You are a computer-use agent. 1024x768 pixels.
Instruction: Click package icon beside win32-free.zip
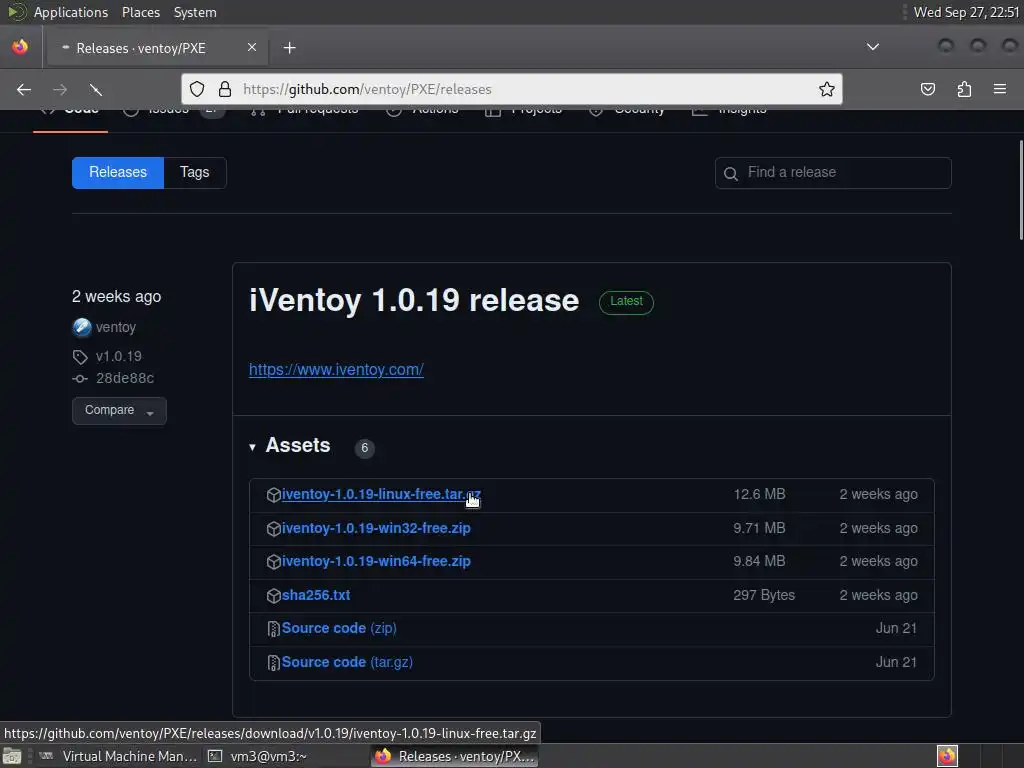pos(274,529)
